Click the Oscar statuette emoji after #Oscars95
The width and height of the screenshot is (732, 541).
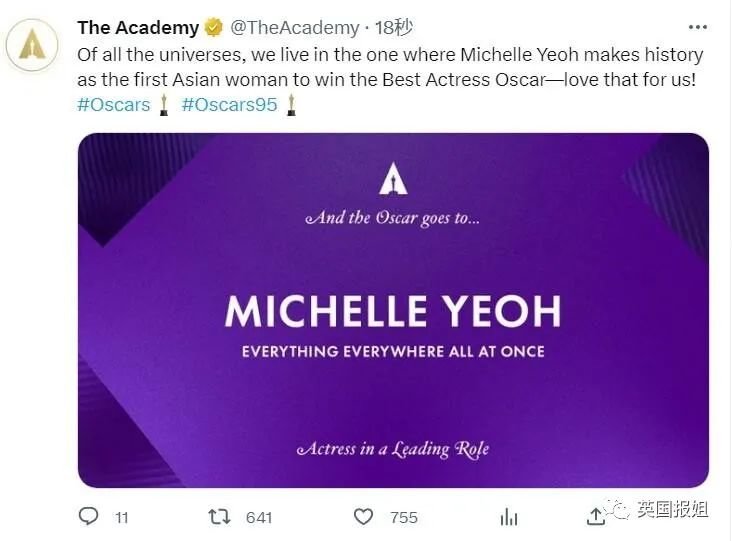click(291, 104)
